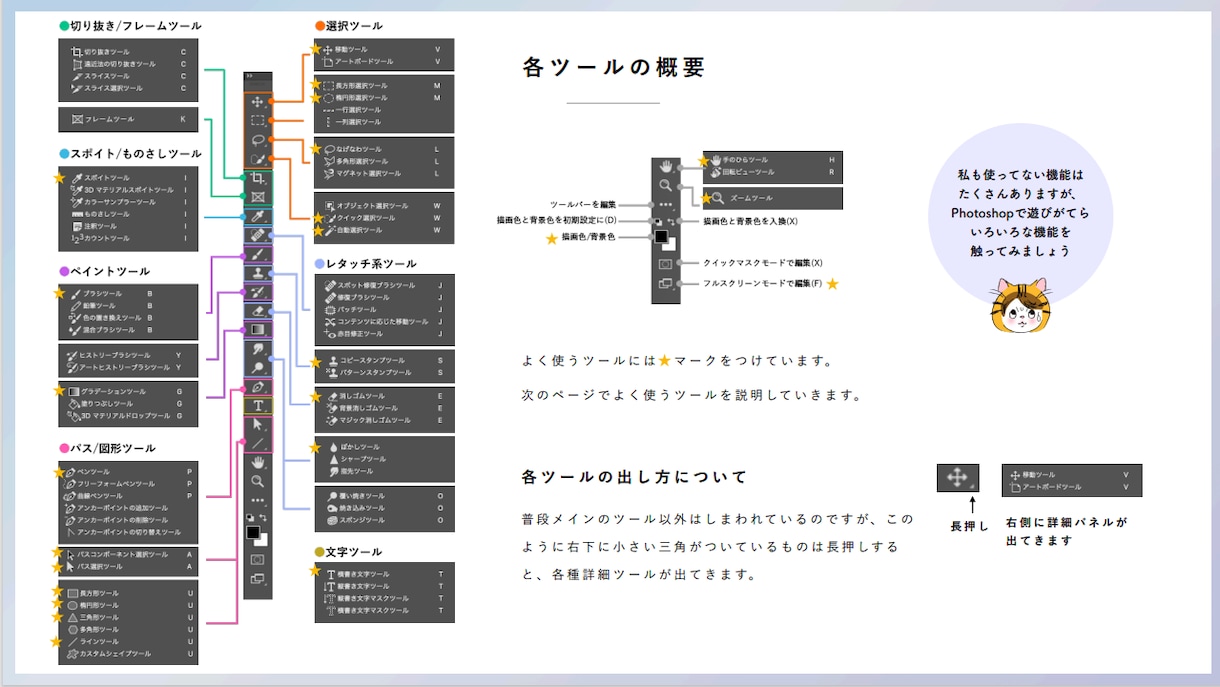Viewport: 1220px width, 687px height.
Task: Click black foreground swatch beside 描画色/背景色 label
Action: click(660, 237)
